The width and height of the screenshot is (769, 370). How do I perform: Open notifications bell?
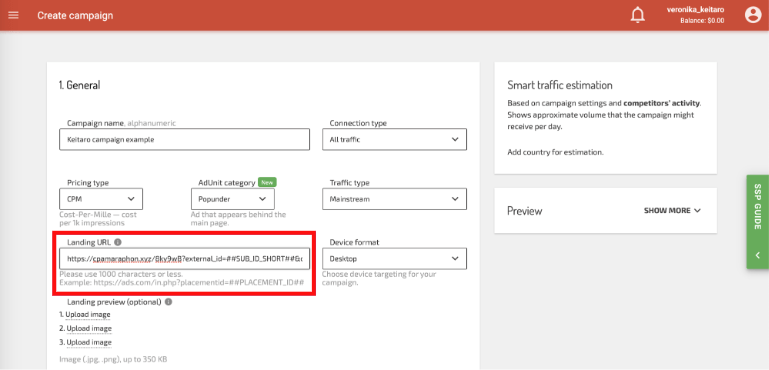(638, 15)
